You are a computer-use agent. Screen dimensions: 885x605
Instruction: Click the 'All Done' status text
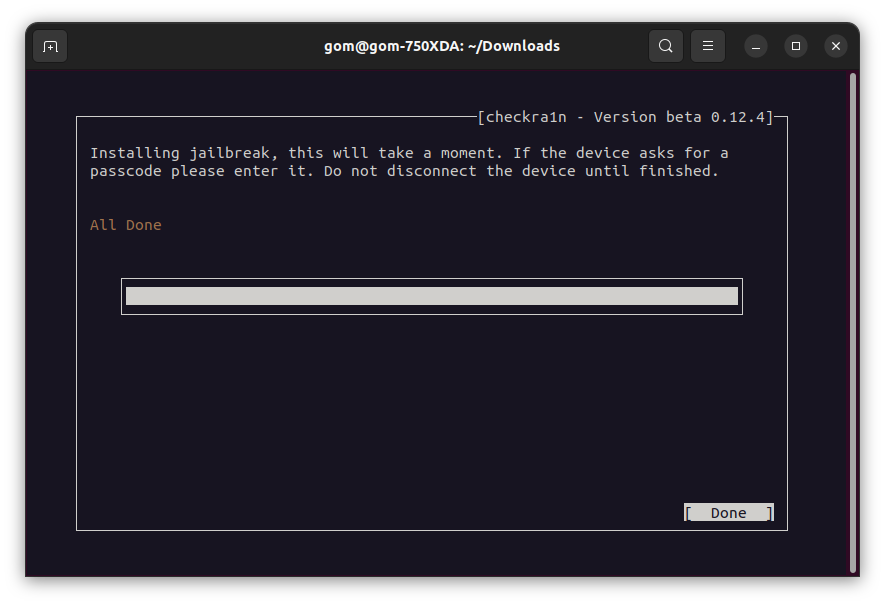point(126,225)
